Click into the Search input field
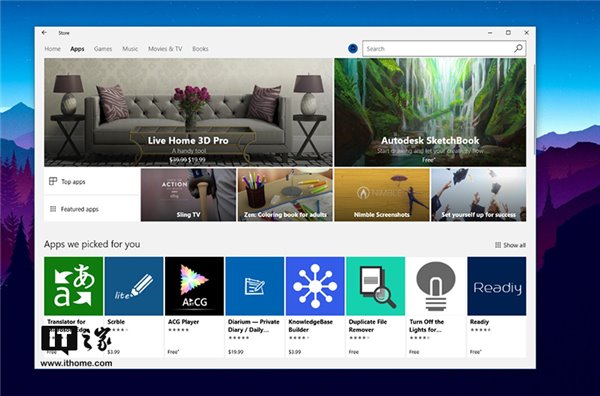 438,49
